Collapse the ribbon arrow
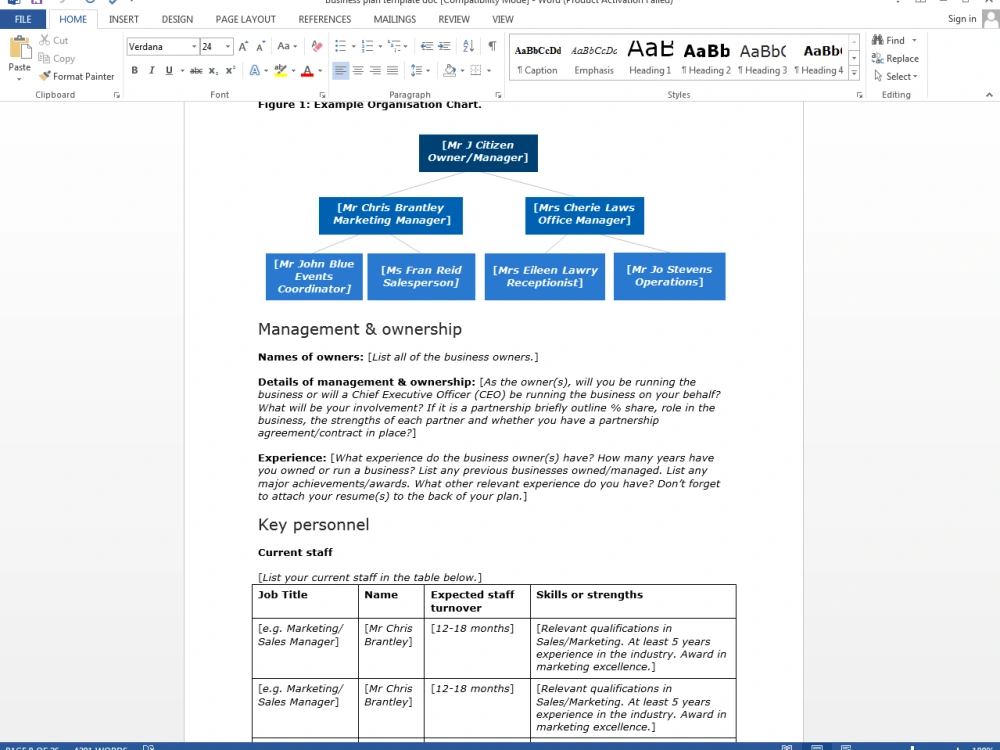 click(x=989, y=95)
